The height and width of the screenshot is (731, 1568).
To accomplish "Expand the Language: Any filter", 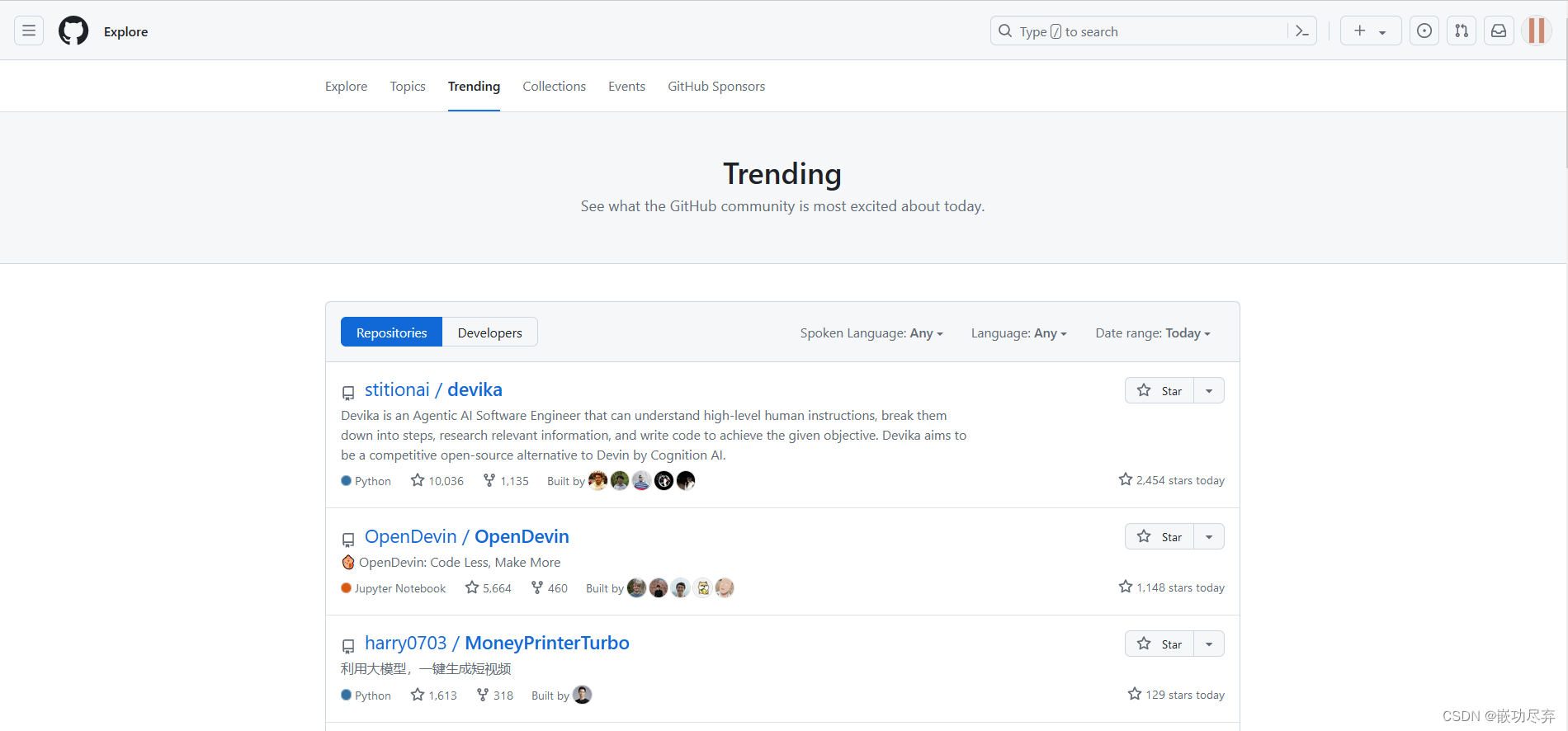I will (x=1019, y=333).
